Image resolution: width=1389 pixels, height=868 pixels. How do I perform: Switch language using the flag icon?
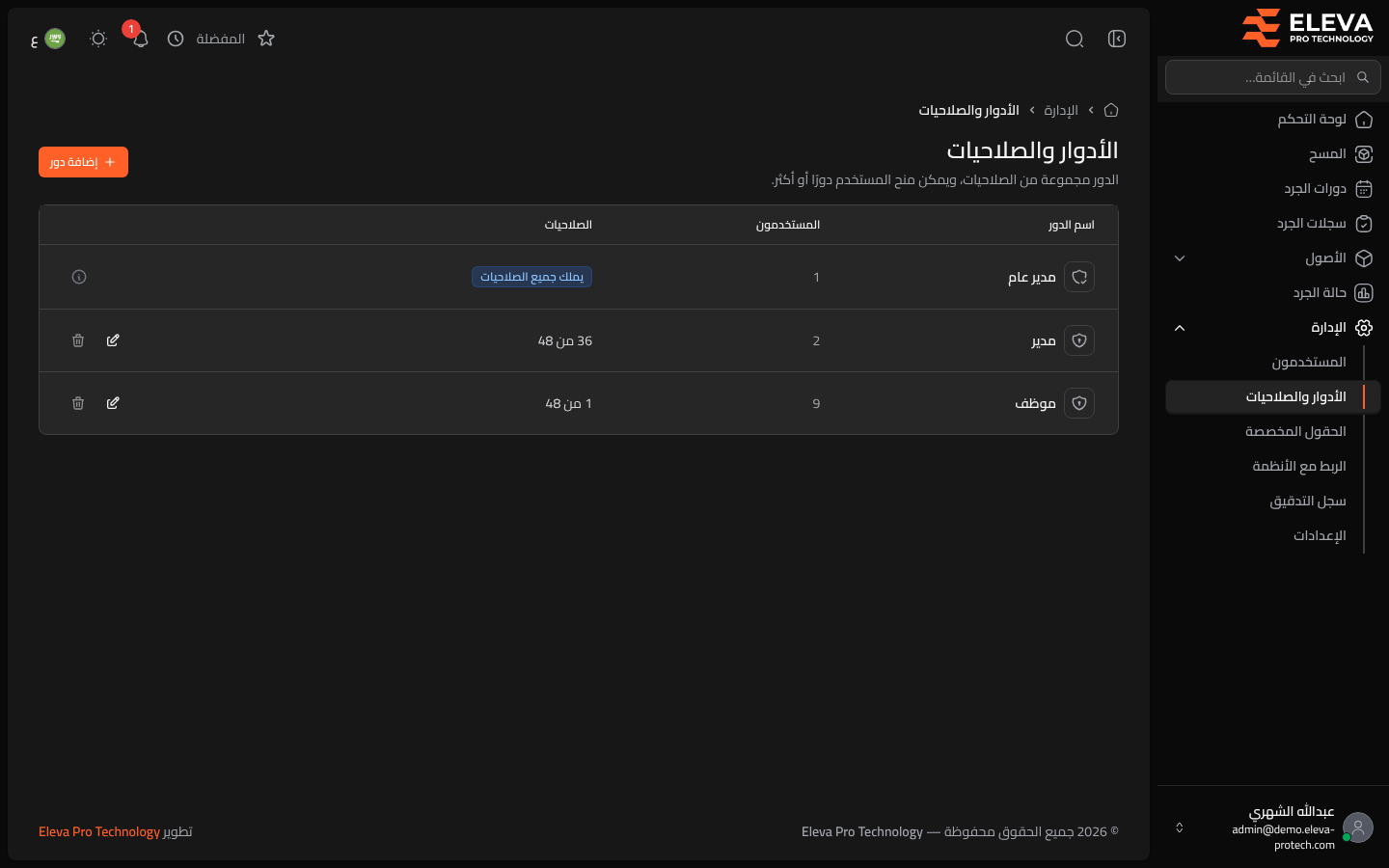pos(55,39)
